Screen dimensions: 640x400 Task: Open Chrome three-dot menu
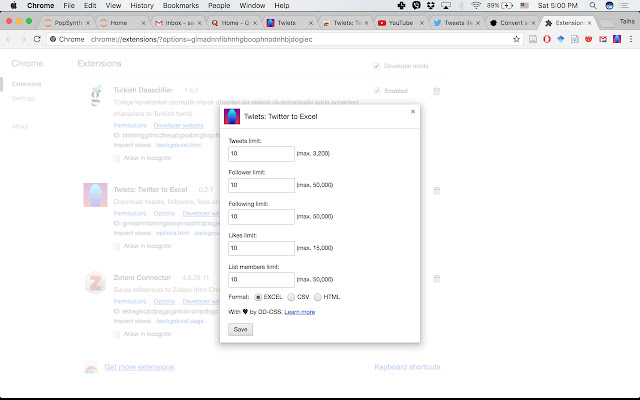coord(631,39)
